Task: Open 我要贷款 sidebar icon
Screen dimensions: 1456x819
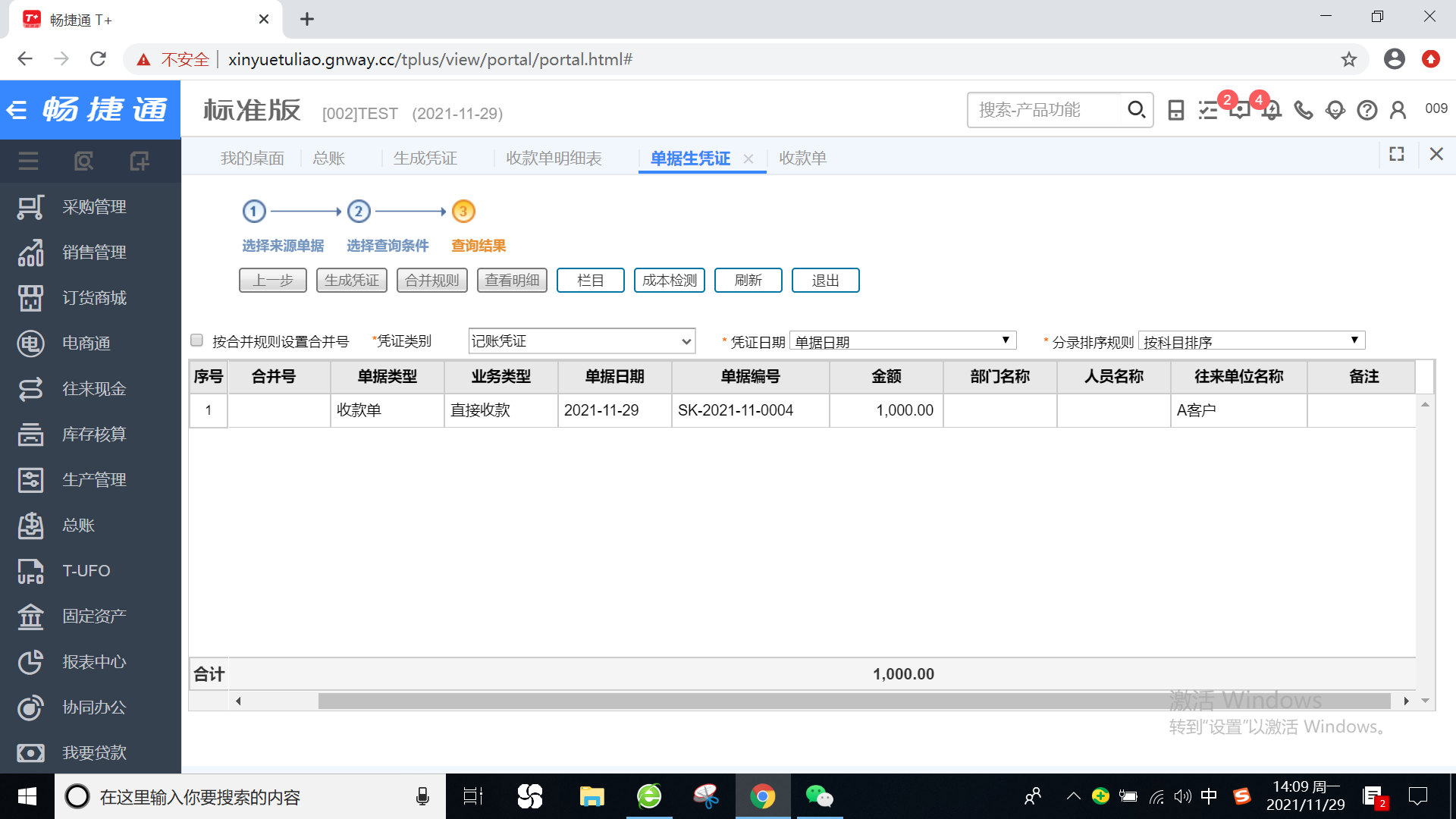Action: pos(30,753)
